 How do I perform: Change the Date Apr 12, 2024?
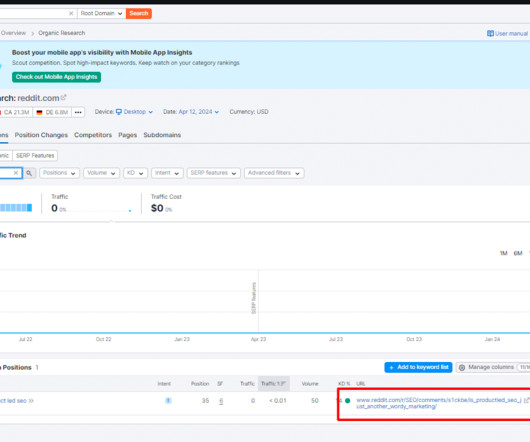(198, 112)
